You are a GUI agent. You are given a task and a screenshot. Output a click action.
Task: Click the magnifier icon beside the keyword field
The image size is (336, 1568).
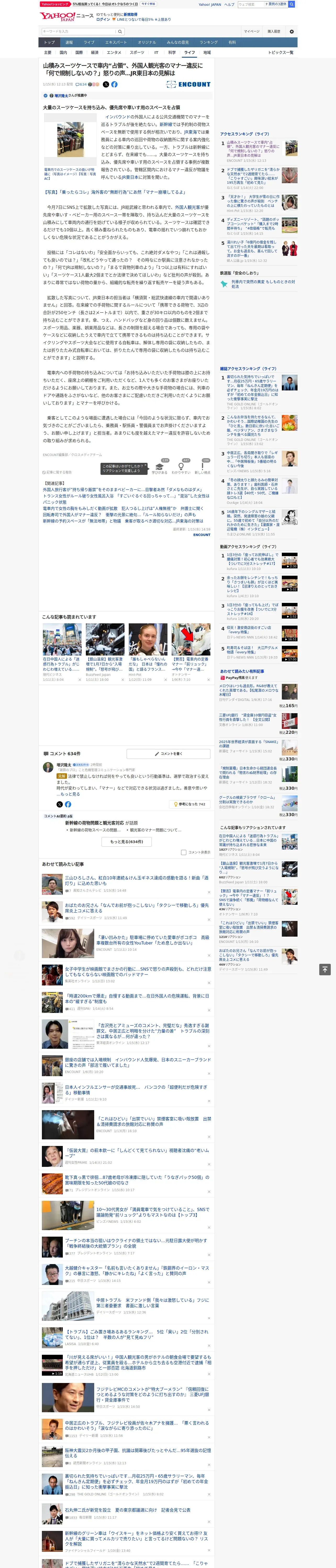tap(120, 31)
